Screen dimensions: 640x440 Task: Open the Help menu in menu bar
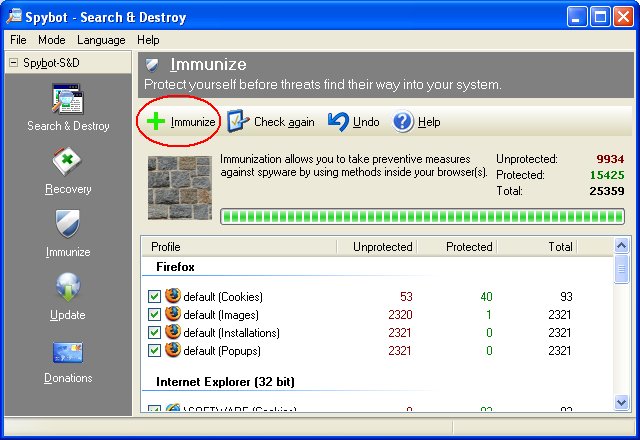(148, 40)
